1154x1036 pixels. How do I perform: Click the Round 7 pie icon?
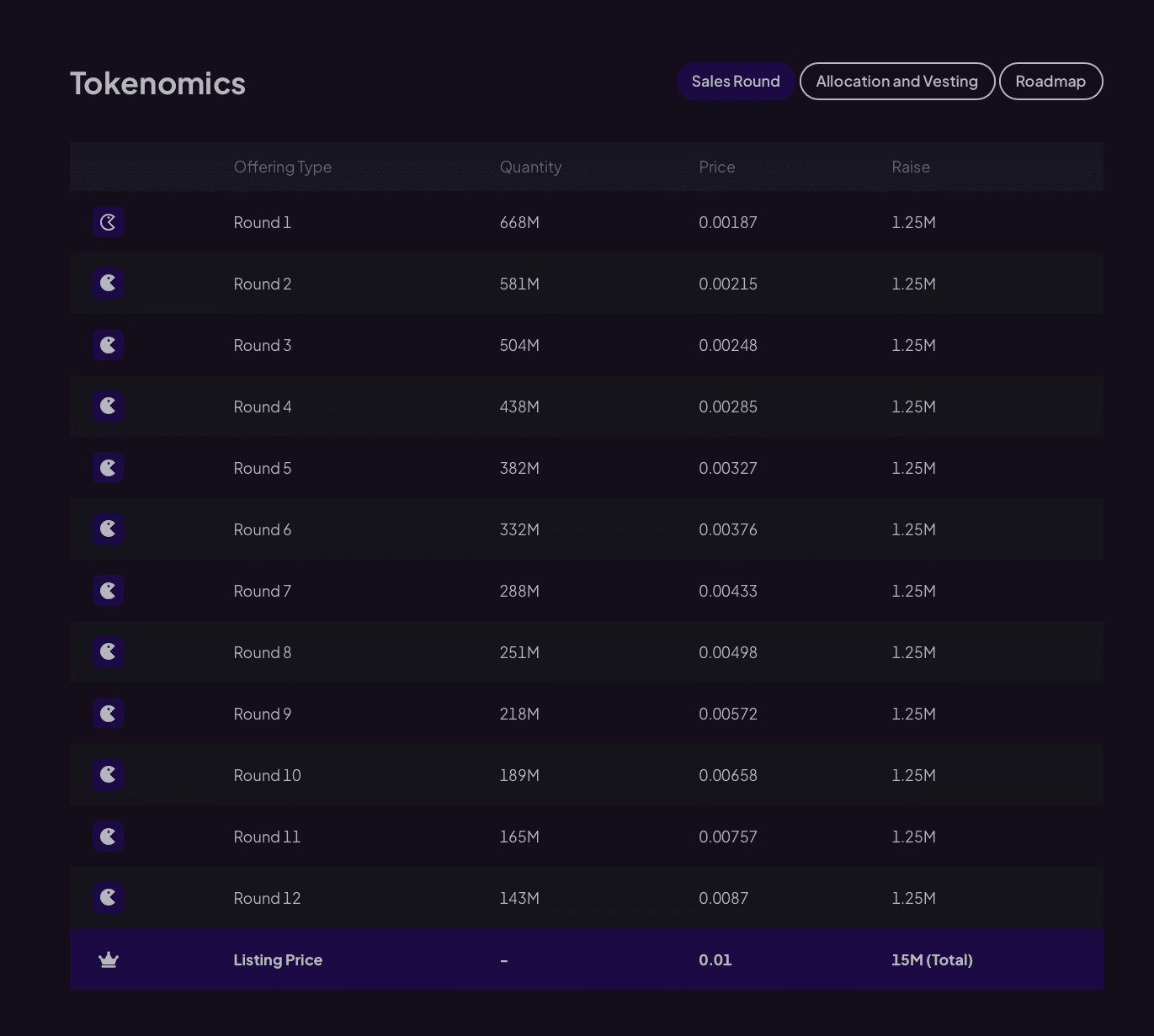tap(108, 590)
